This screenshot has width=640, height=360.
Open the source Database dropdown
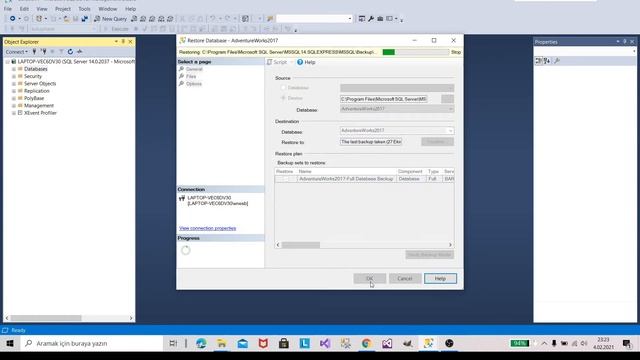[x=397, y=109]
